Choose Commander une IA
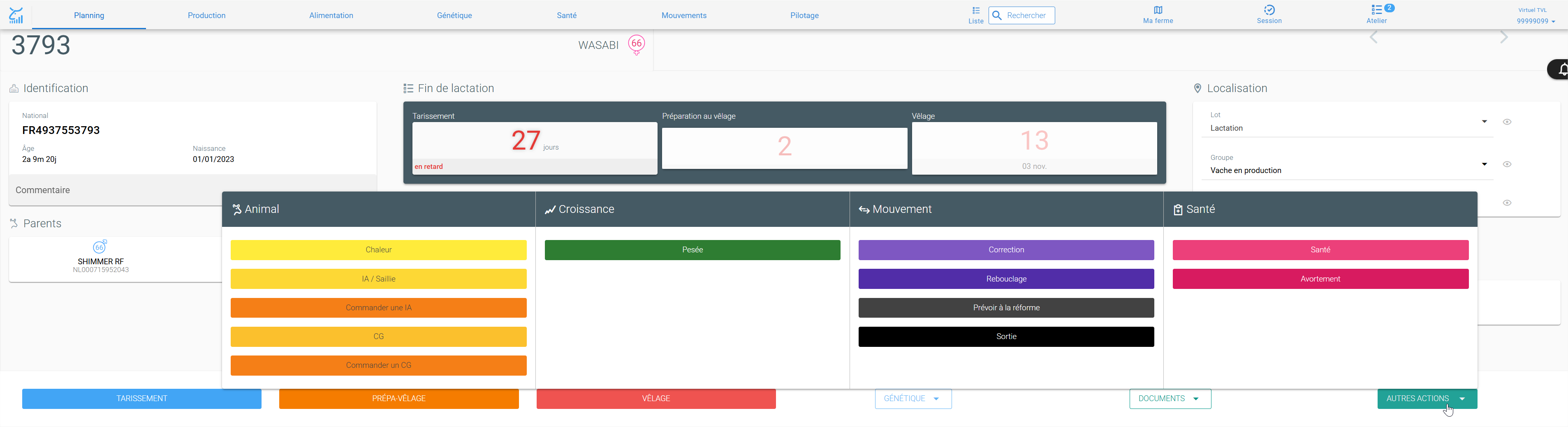This screenshot has width=1568, height=427. point(379,308)
